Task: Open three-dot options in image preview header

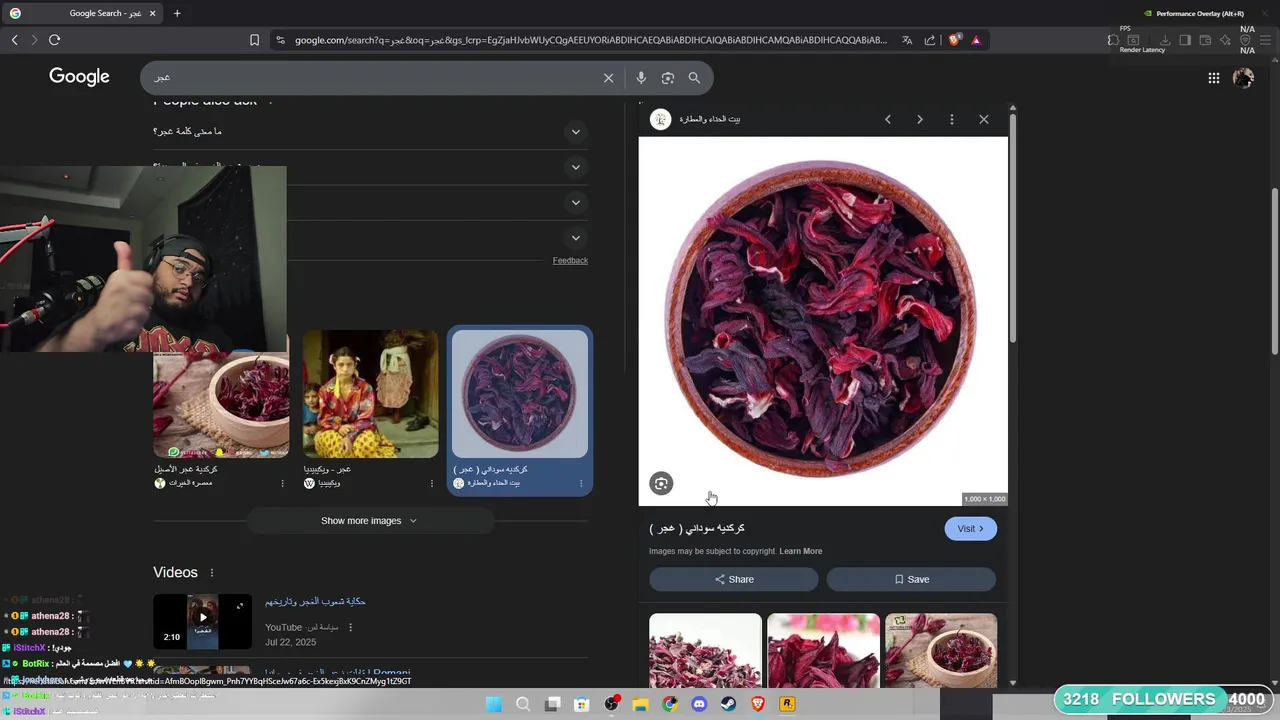Action: (x=951, y=119)
